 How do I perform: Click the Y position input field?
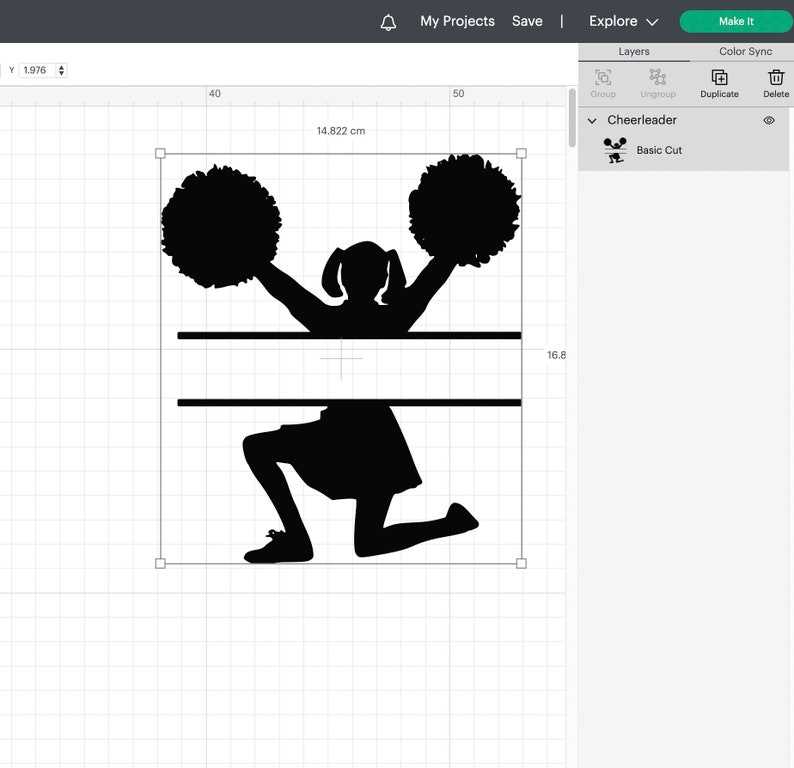click(37, 70)
